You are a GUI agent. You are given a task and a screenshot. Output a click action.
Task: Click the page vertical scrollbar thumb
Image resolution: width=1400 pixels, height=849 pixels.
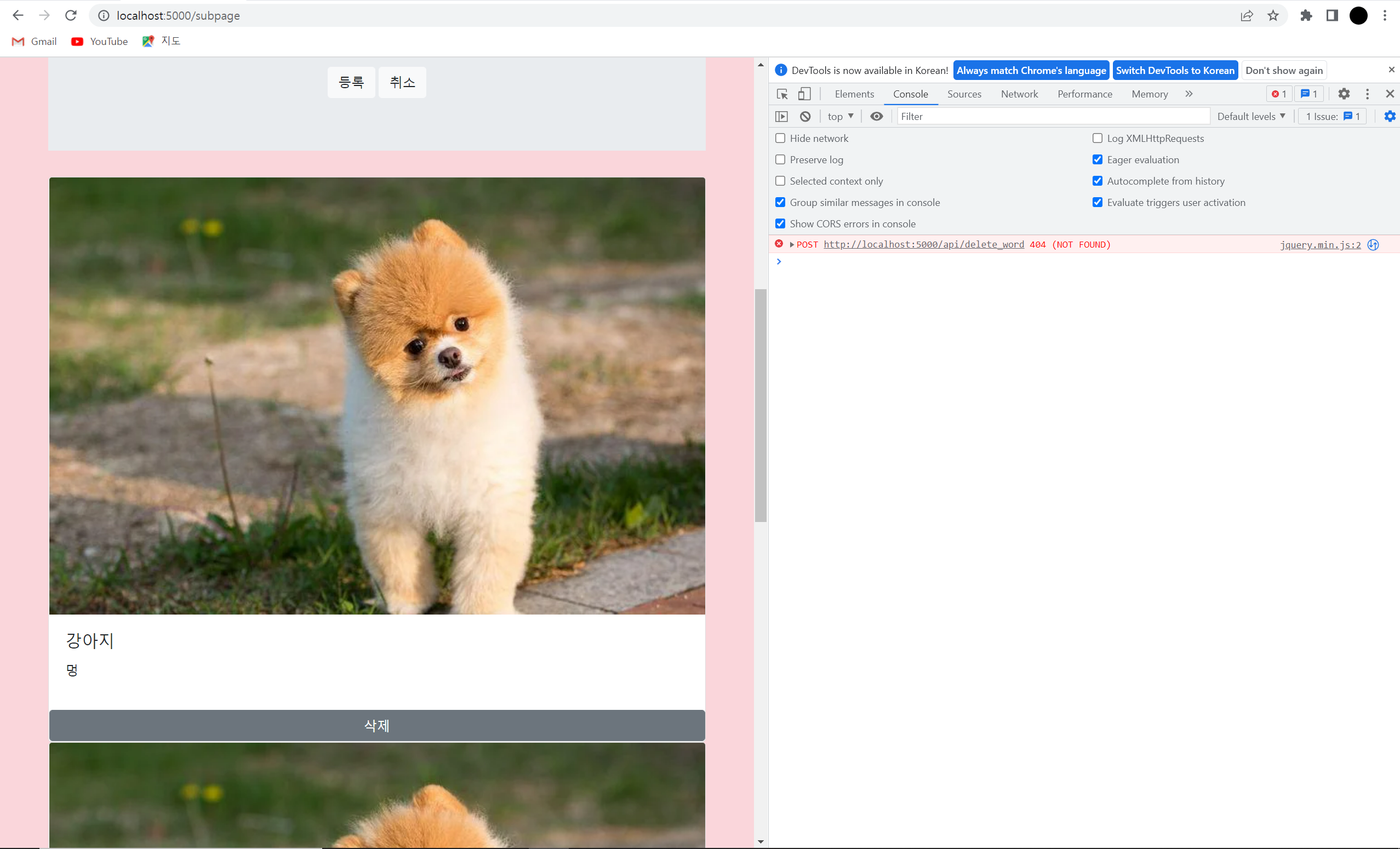pos(761,405)
